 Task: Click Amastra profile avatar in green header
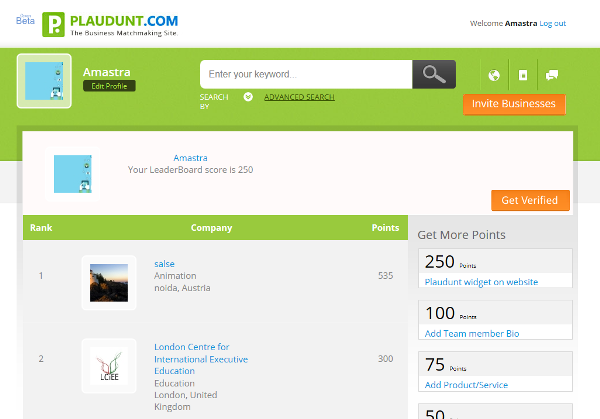coord(44,81)
